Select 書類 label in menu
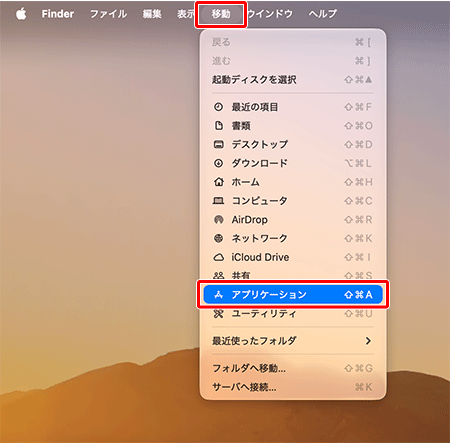The width and height of the screenshot is (450, 443). pos(241,126)
